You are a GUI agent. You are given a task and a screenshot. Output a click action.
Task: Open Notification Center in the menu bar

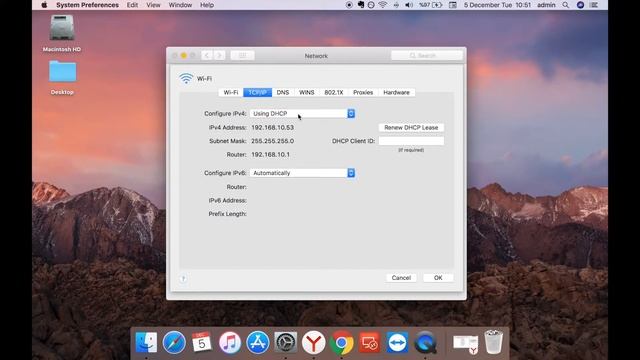tap(594, 5)
